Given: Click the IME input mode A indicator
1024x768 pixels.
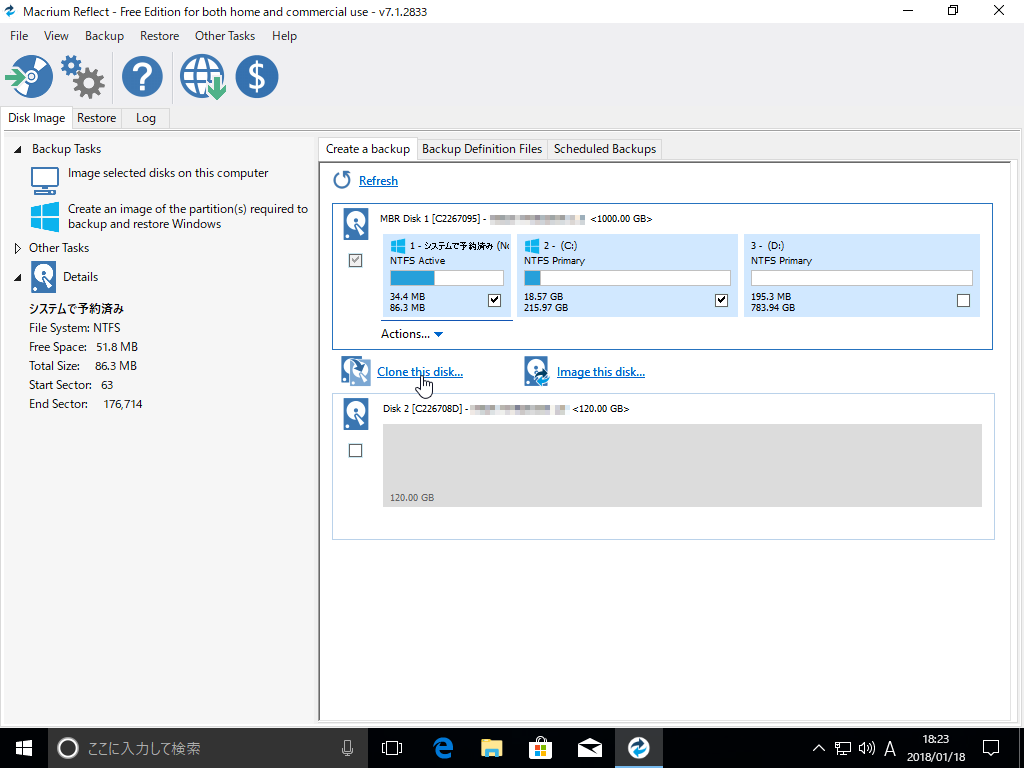Looking at the screenshot, I should [x=889, y=748].
